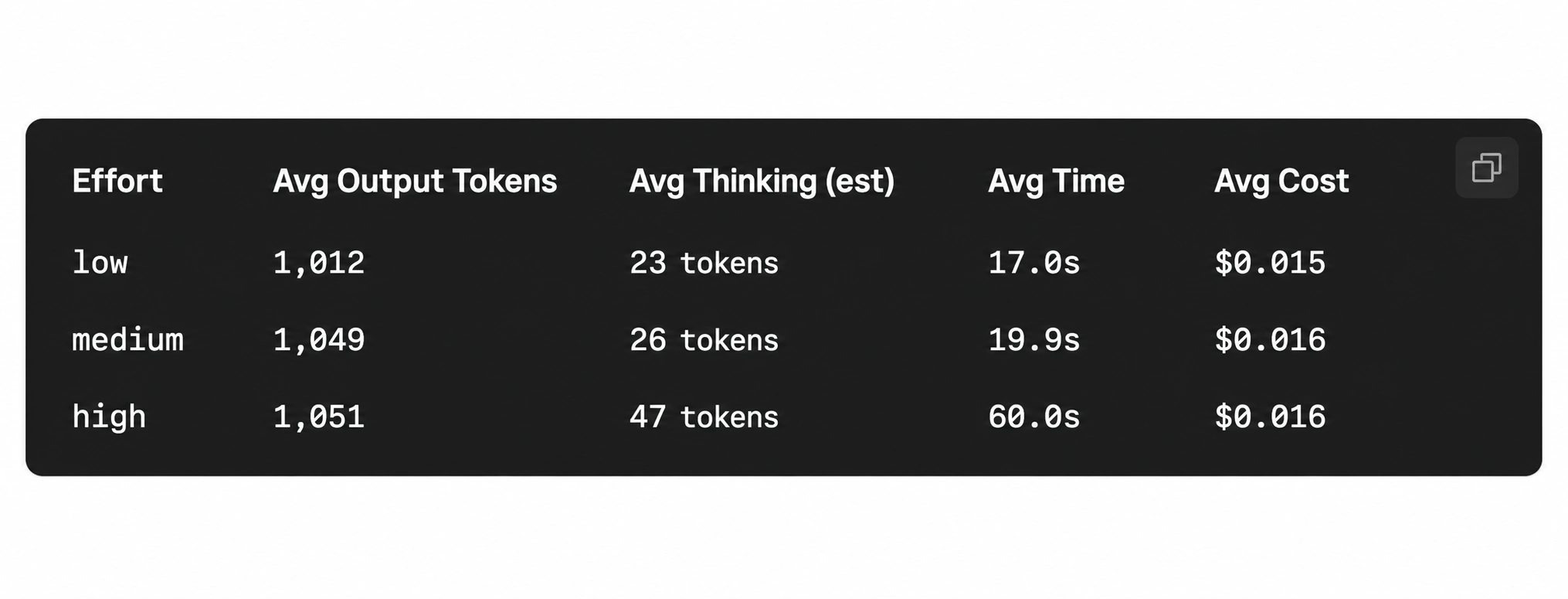Click the Avg Output Tokens header

pos(415,182)
